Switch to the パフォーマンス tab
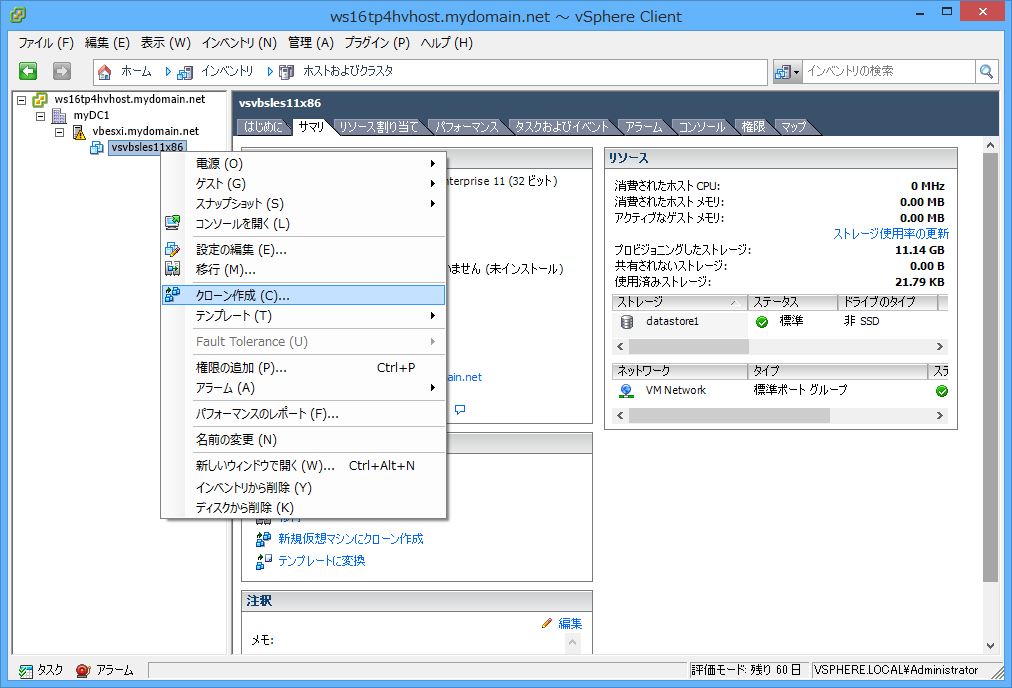Image resolution: width=1012 pixels, height=688 pixels. [467, 127]
